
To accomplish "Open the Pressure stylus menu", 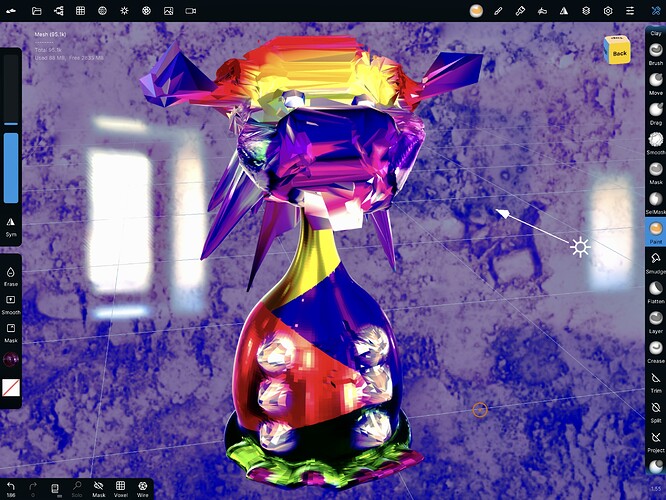I will tap(542, 11).
